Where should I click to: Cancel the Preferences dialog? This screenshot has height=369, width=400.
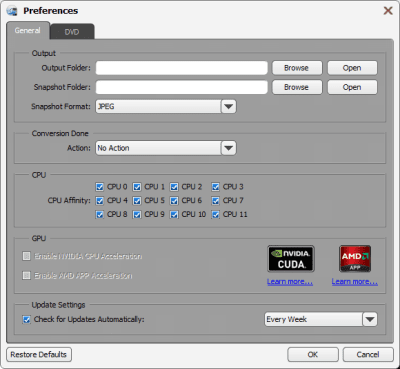coord(368,355)
